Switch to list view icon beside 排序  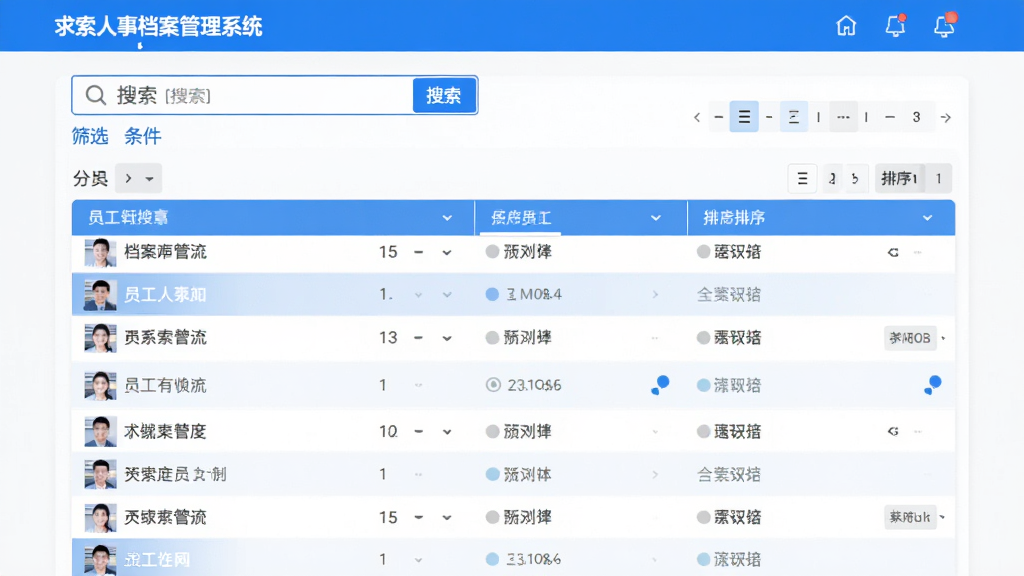[803, 178]
